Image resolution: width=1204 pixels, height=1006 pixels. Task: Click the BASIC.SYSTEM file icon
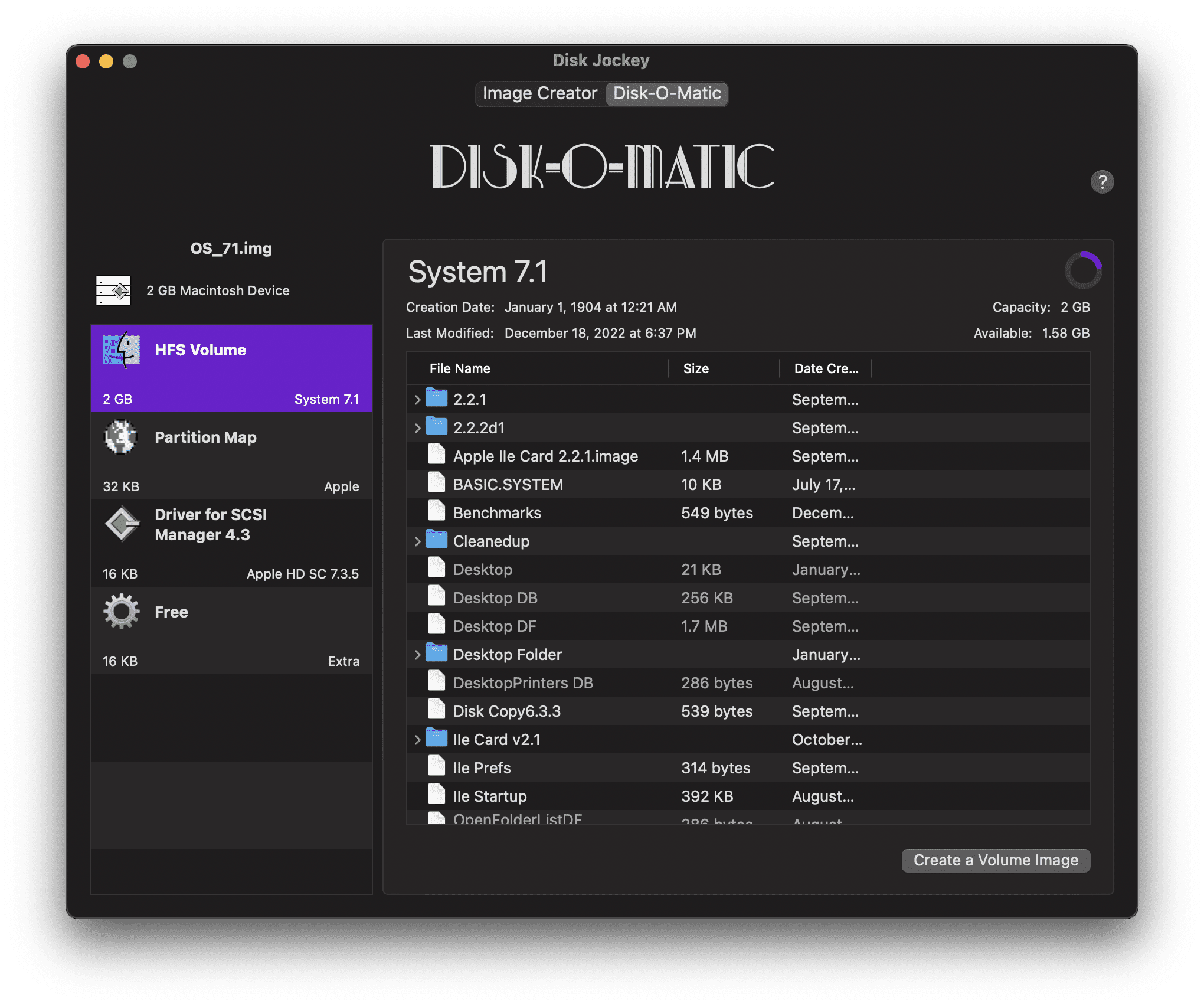pyautogui.click(x=437, y=483)
